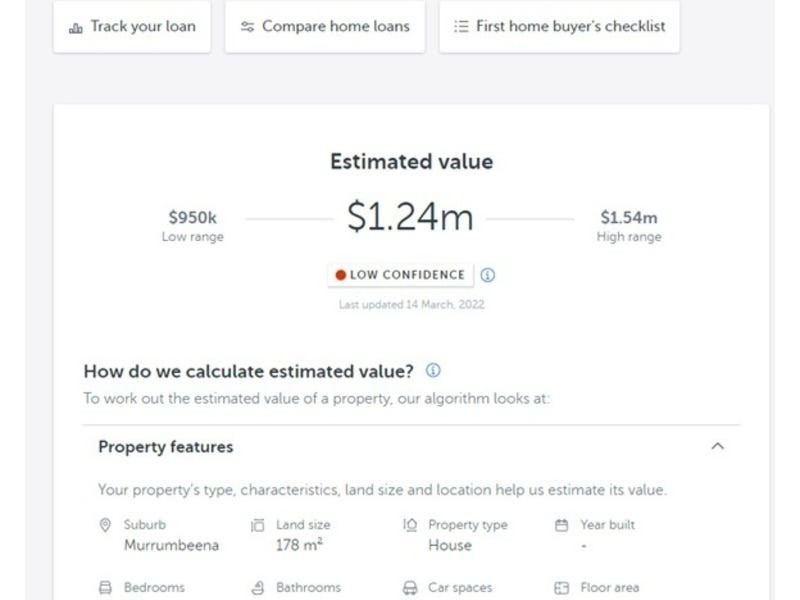This screenshot has height=600, width=800.
Task: Click the Bedrooms bed icon
Action: tap(105, 588)
